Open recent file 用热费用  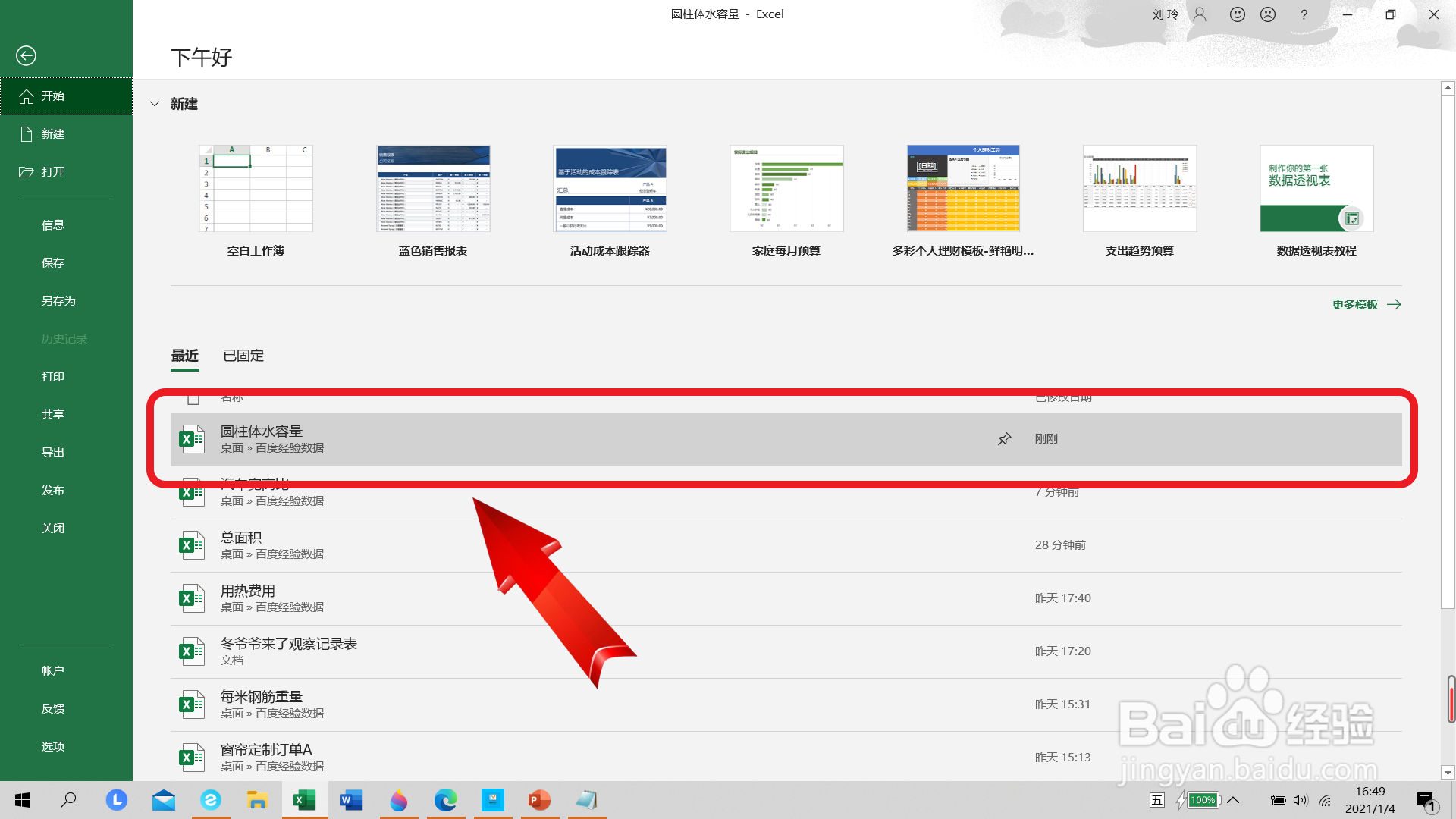point(786,598)
